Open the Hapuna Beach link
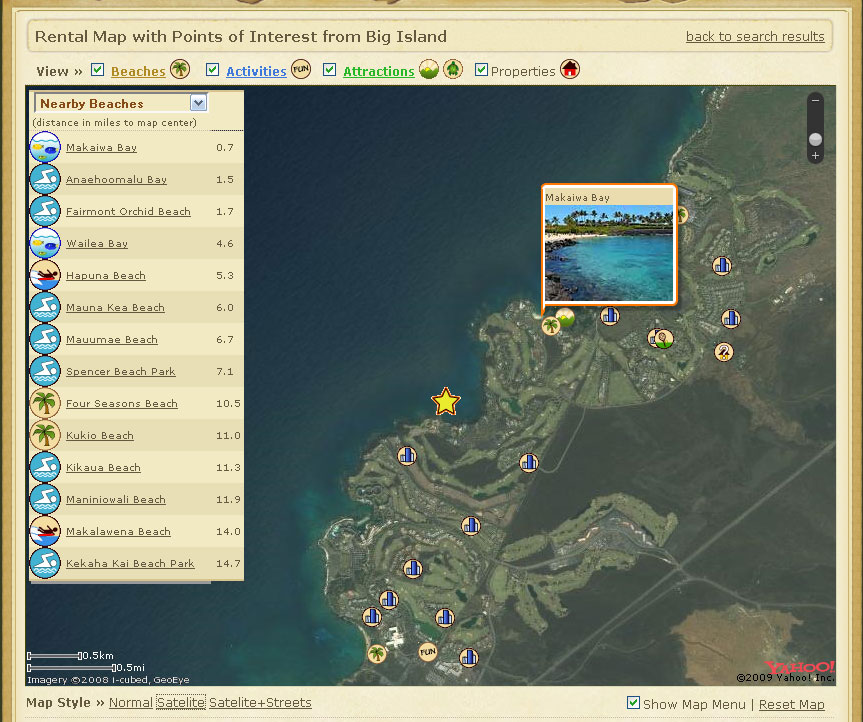This screenshot has height=722, width=863. click(x=106, y=275)
